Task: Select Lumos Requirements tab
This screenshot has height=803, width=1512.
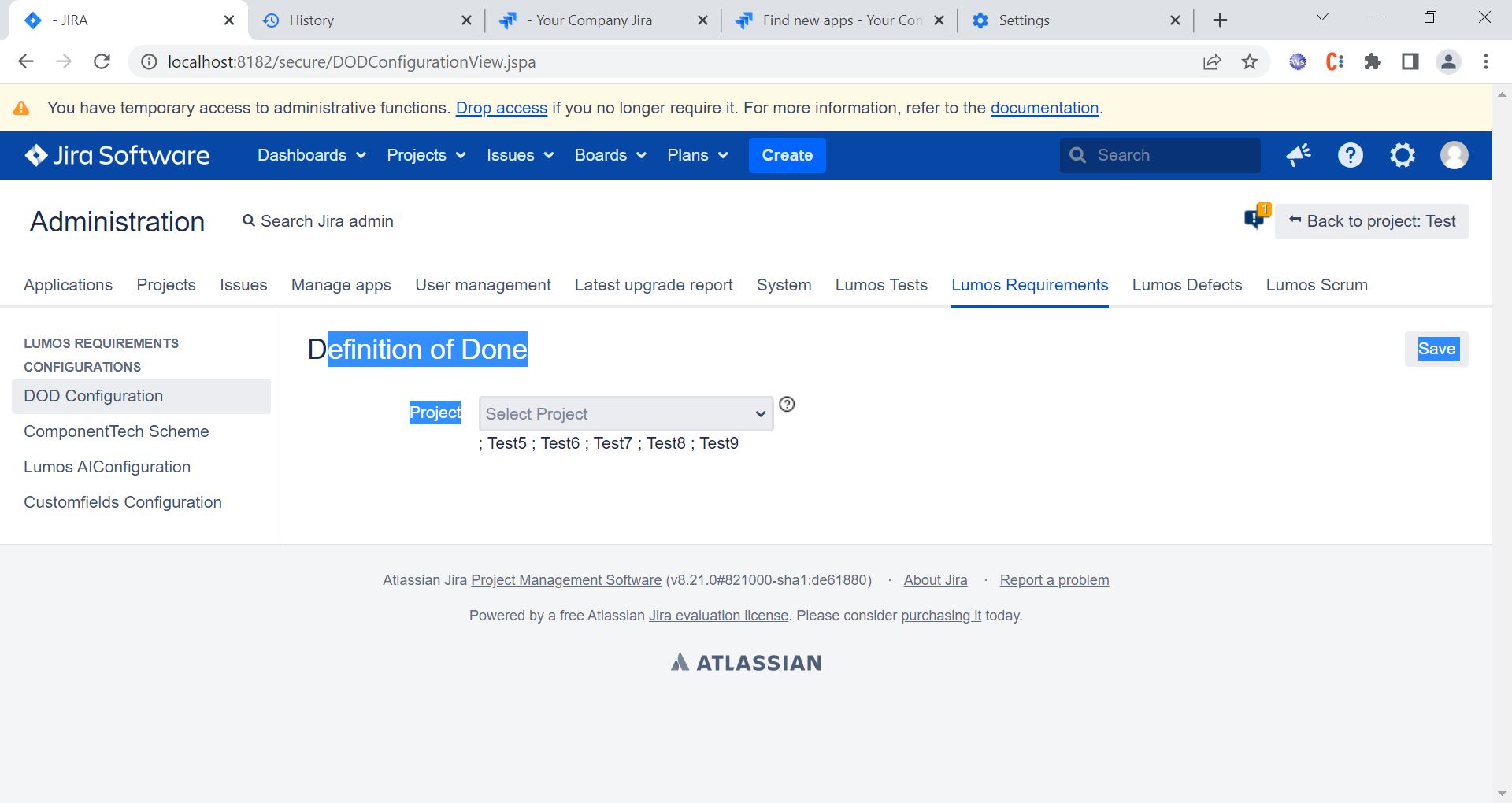Action: (1029, 285)
